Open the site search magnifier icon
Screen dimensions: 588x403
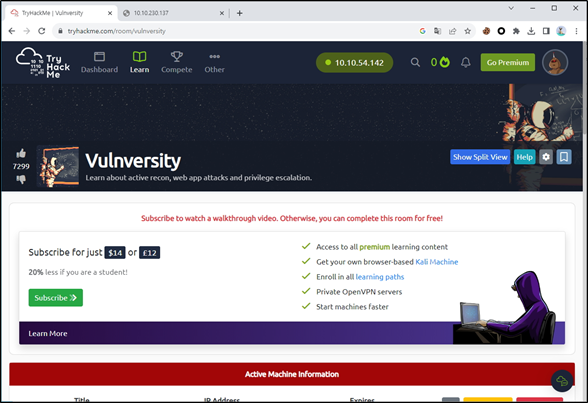pos(415,62)
